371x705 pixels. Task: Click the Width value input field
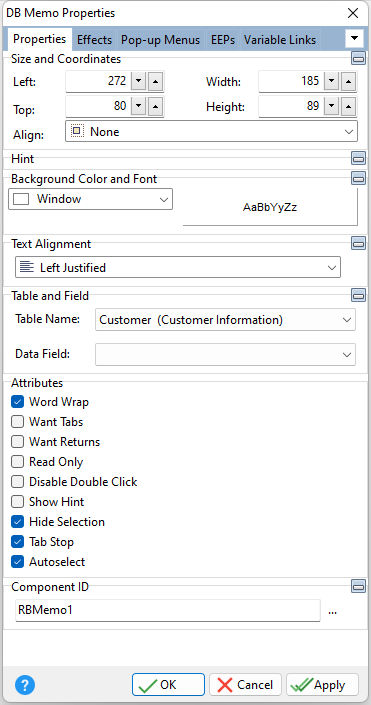291,81
